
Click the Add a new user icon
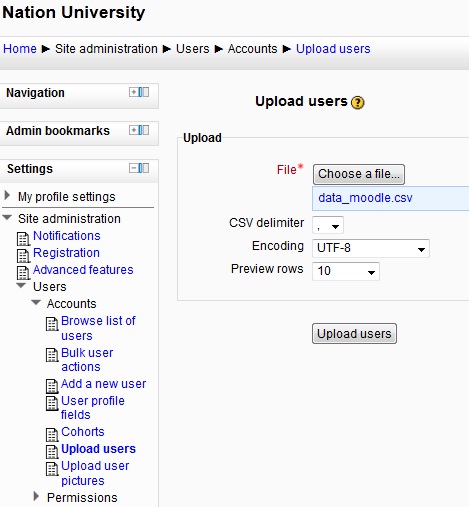[52, 386]
